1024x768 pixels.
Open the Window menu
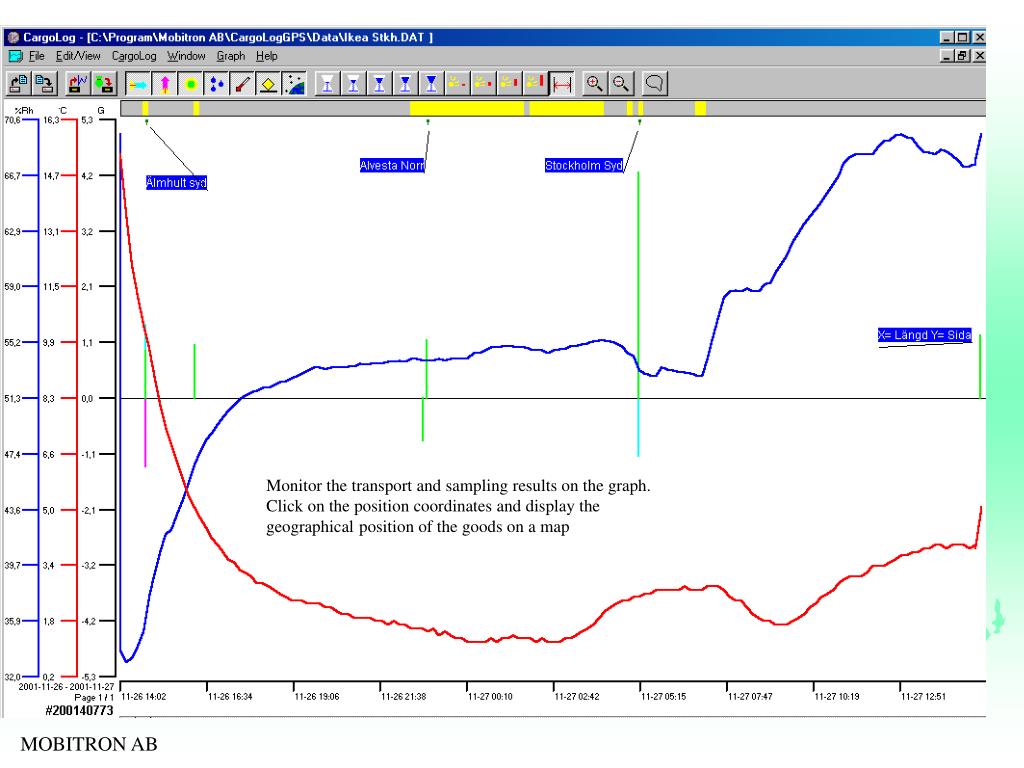click(x=186, y=56)
